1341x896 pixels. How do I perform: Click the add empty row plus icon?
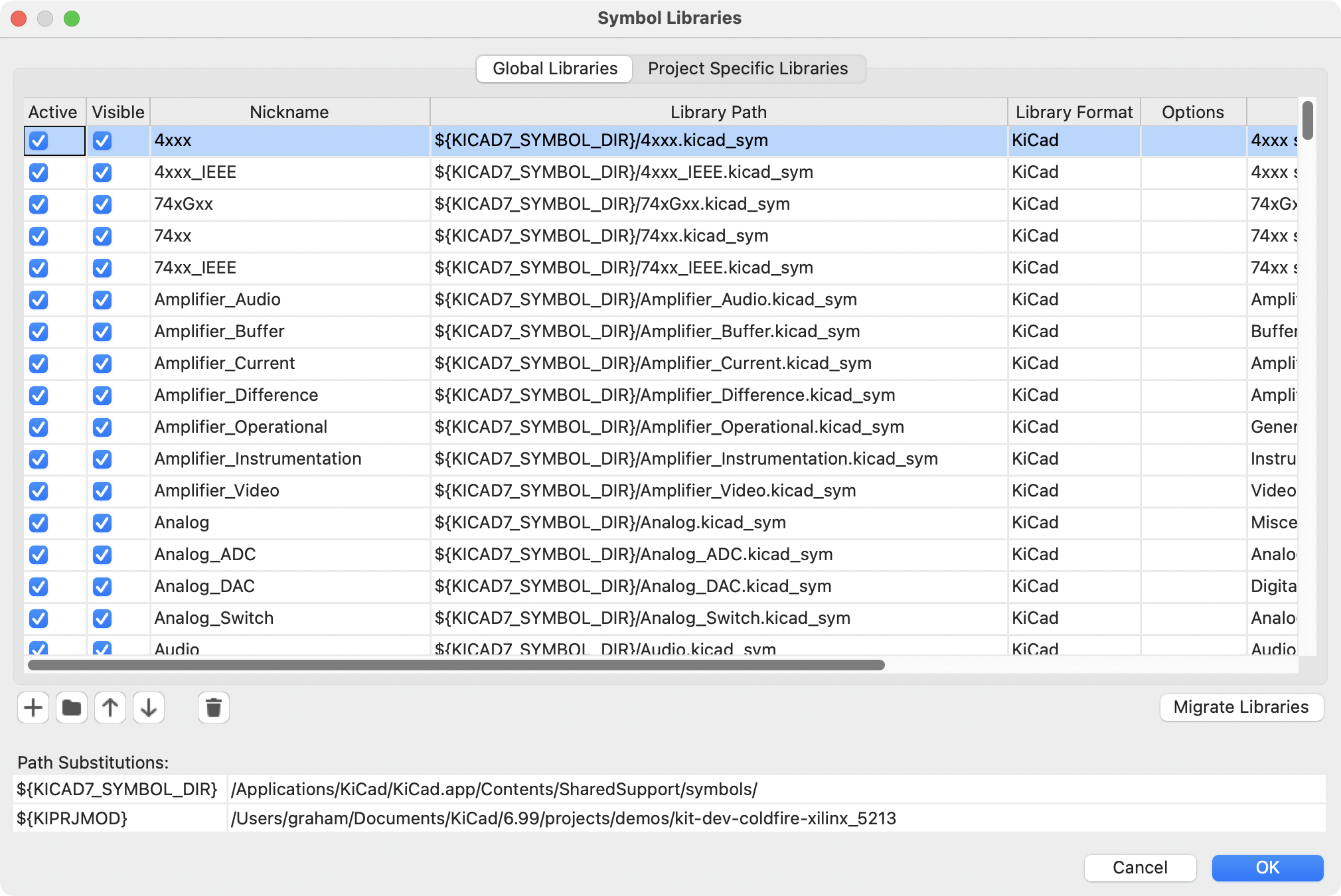tap(33, 708)
